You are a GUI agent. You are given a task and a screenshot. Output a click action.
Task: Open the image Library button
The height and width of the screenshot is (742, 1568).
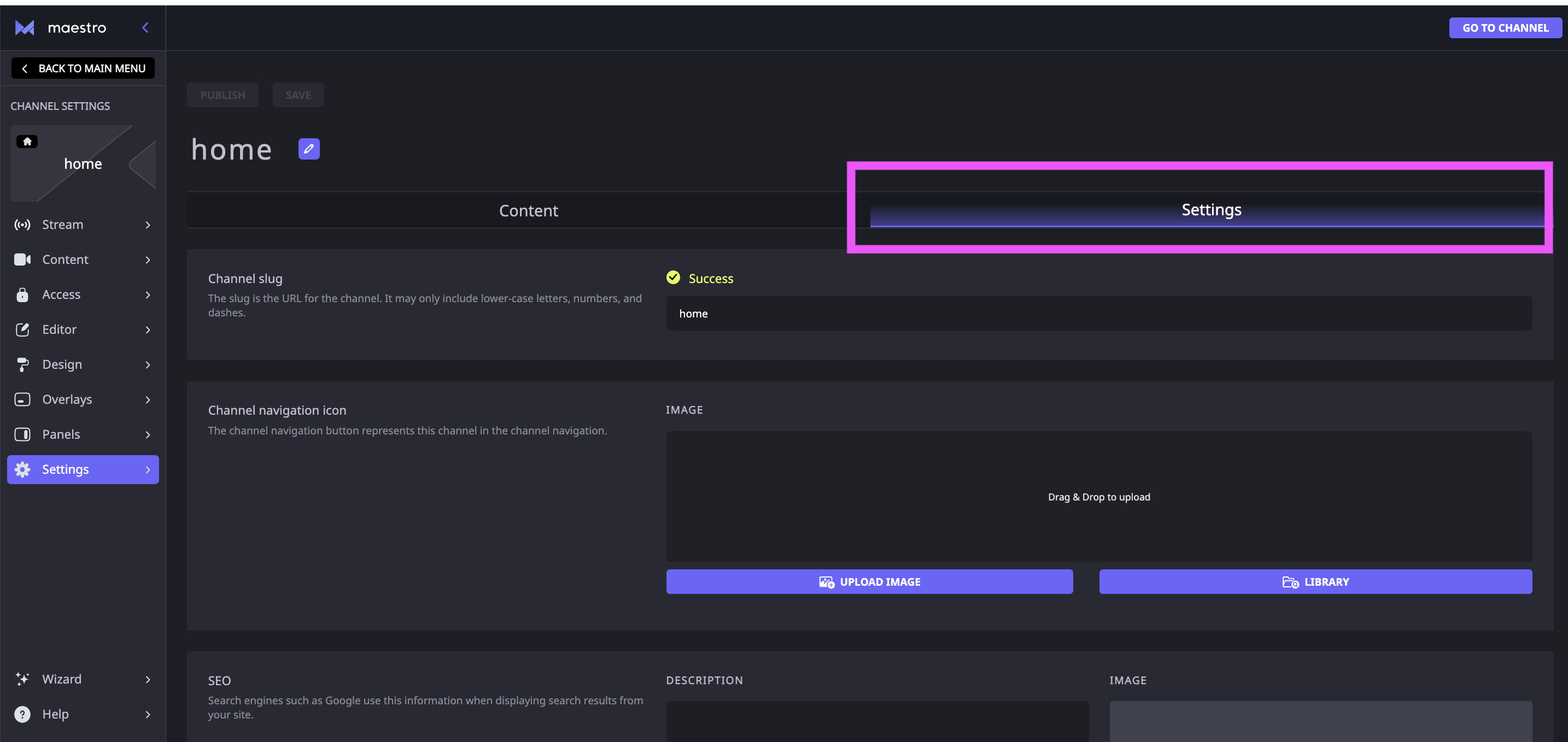pyautogui.click(x=1315, y=582)
